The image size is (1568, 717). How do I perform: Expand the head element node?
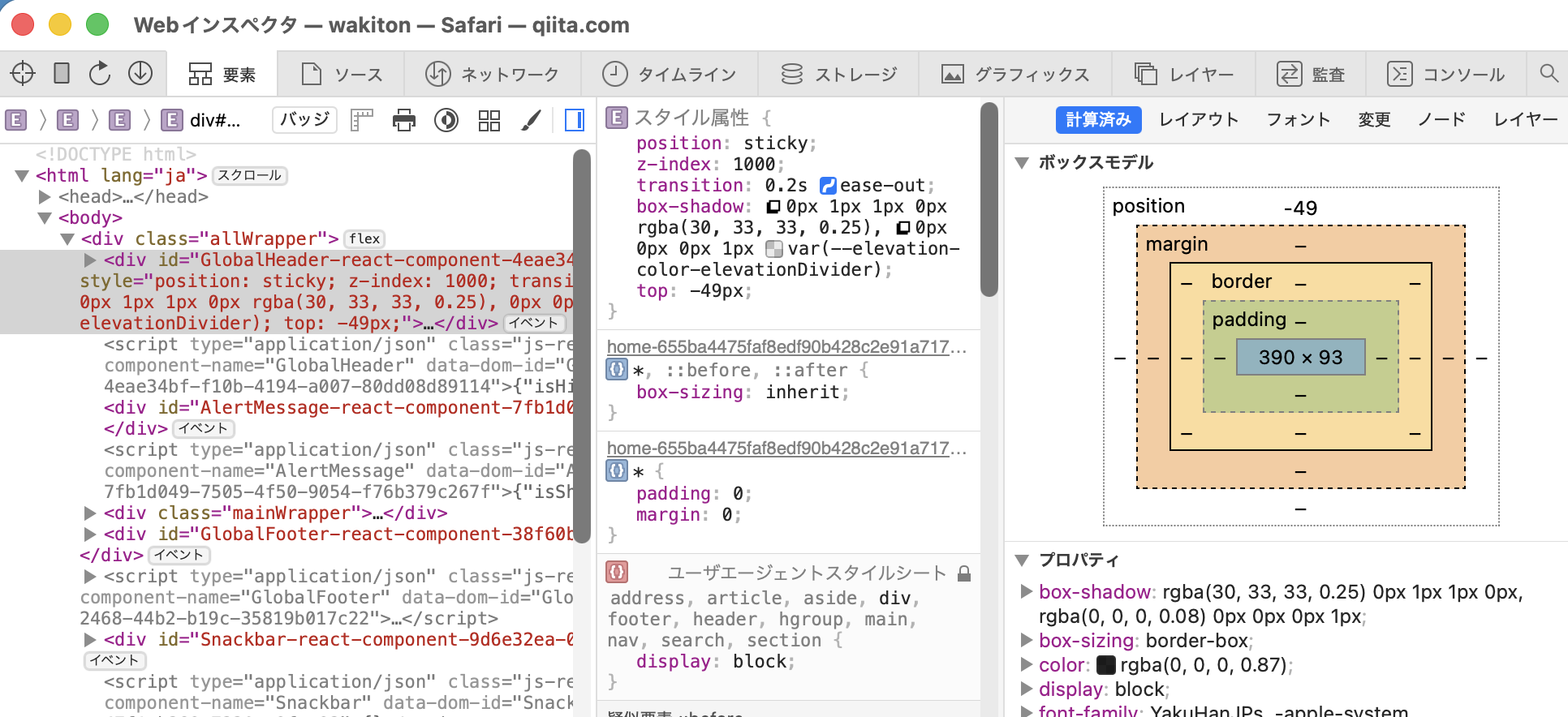pos(45,197)
